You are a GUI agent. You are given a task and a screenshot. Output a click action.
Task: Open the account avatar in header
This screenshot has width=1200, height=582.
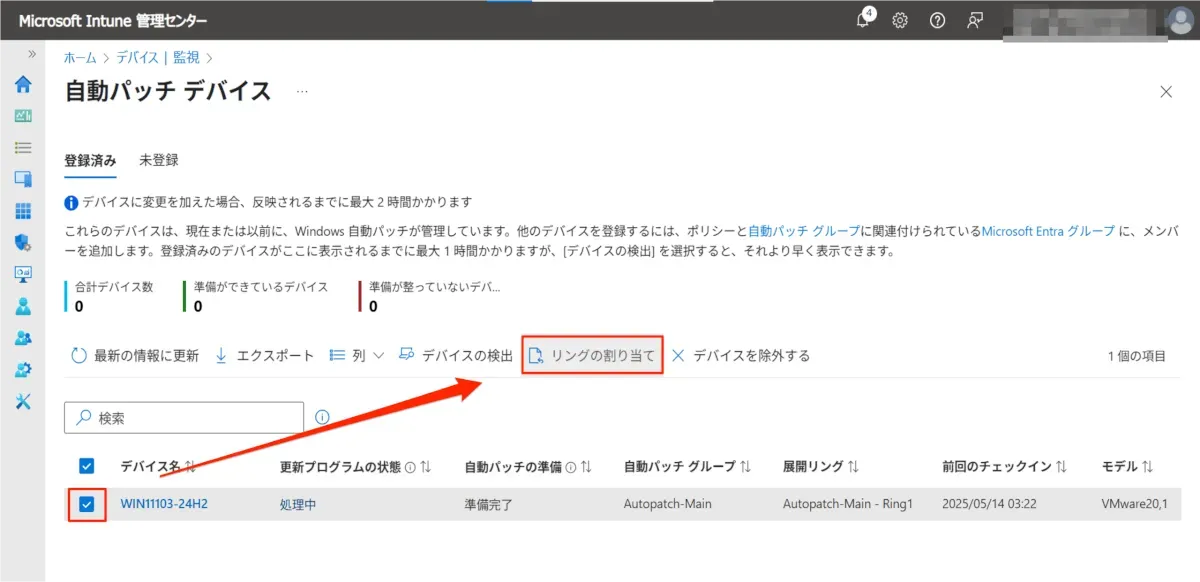1179,20
